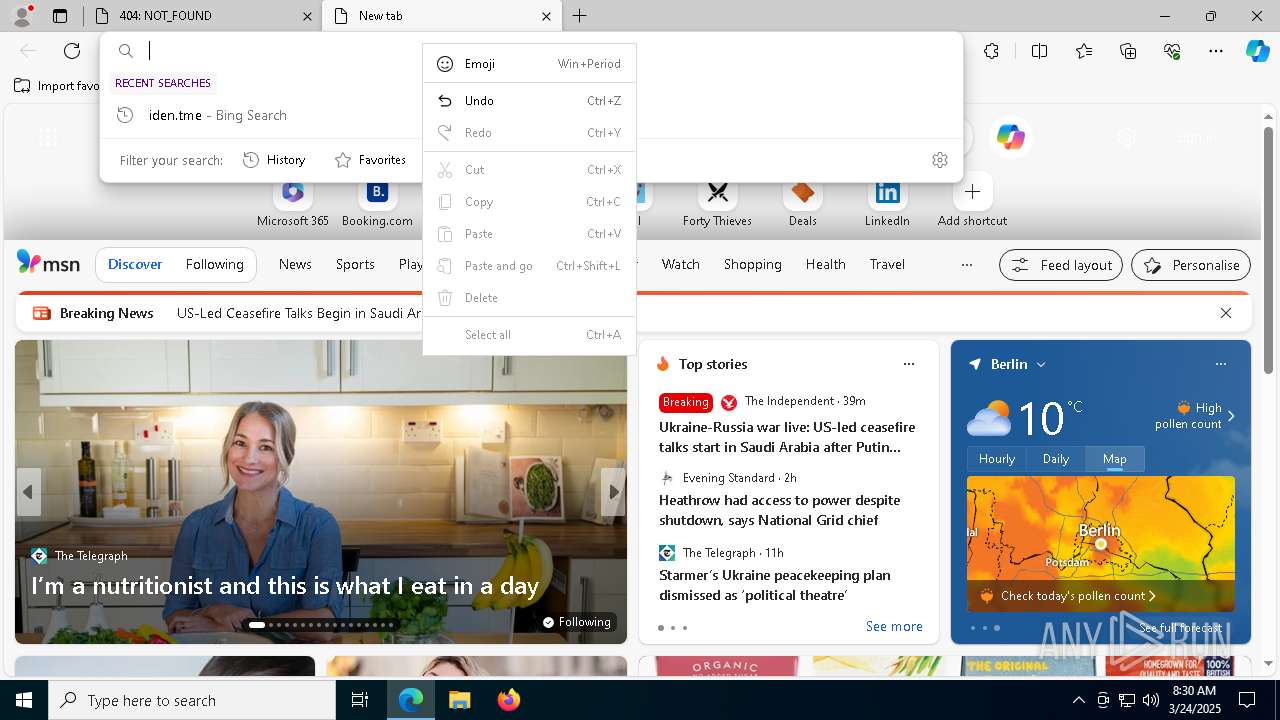Click the Windows taskbar search box

[192, 700]
